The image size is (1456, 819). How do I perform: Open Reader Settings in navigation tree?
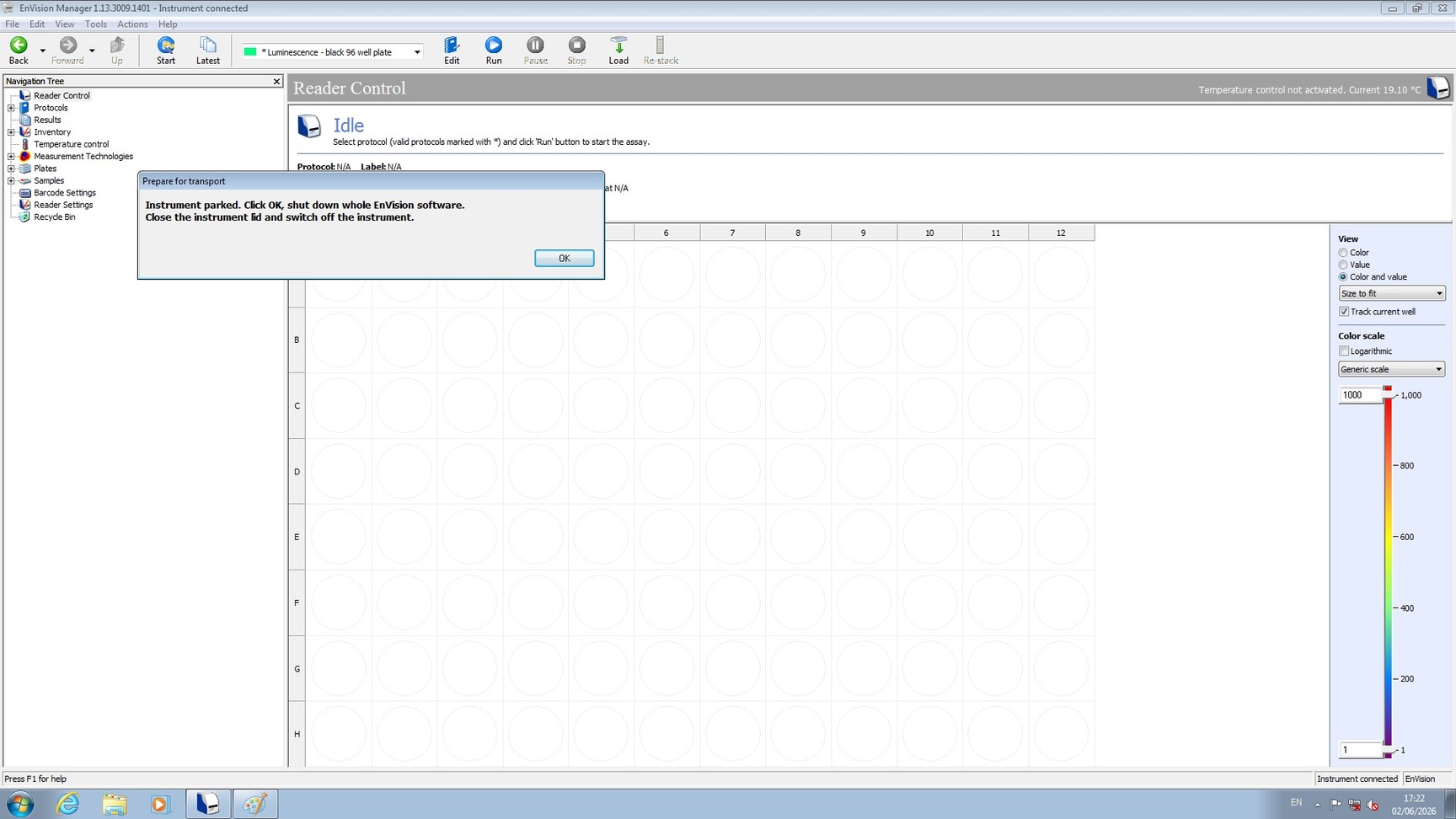(63, 205)
